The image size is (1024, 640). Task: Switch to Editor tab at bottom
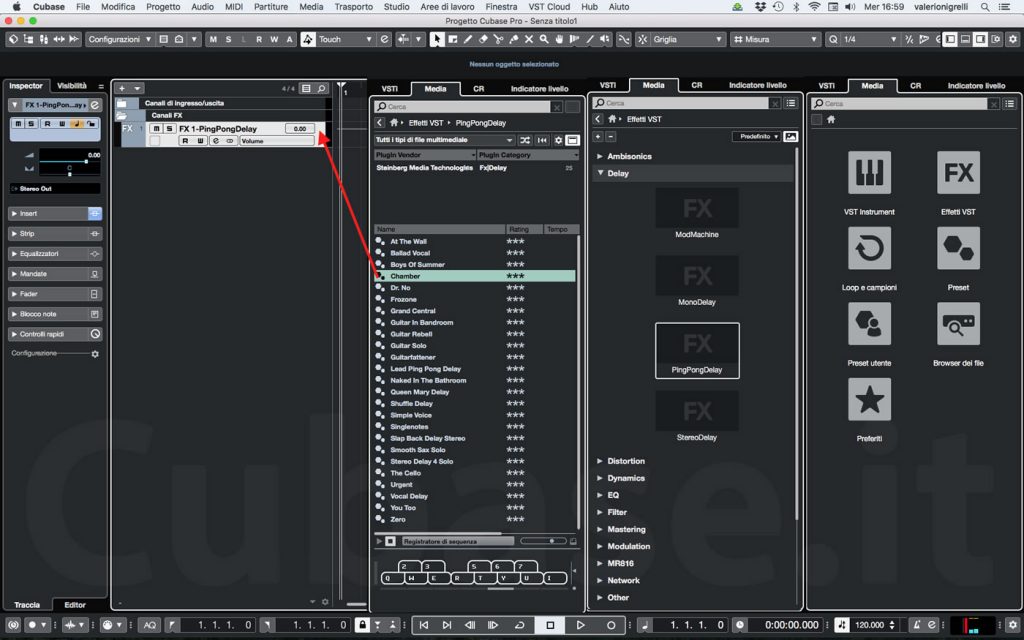click(74, 605)
